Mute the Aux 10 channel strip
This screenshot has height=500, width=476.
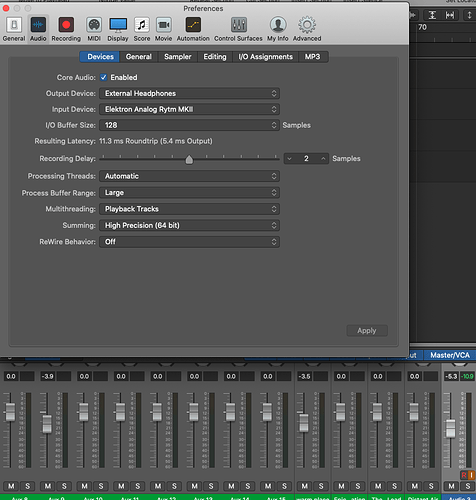point(84,486)
